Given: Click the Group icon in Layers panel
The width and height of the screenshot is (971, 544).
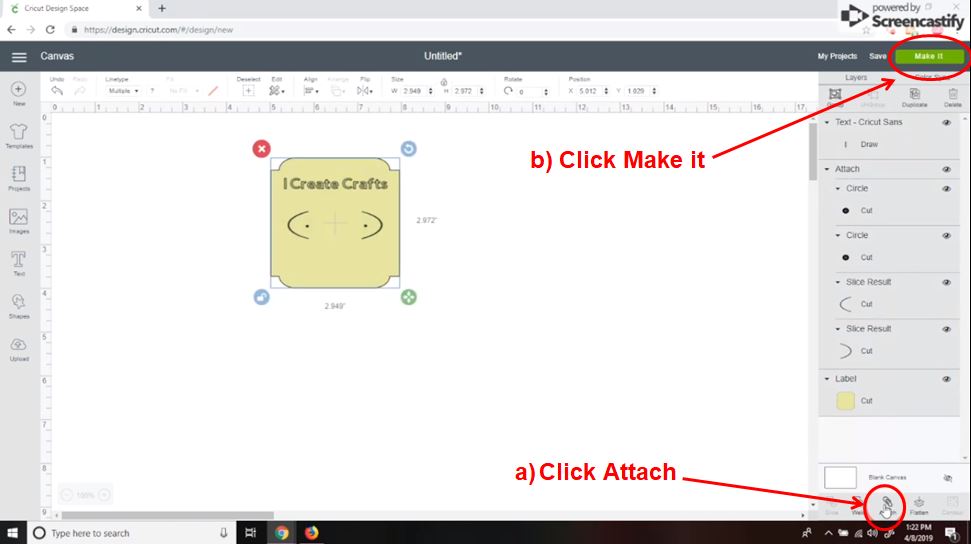Looking at the screenshot, I should click(x=835, y=94).
